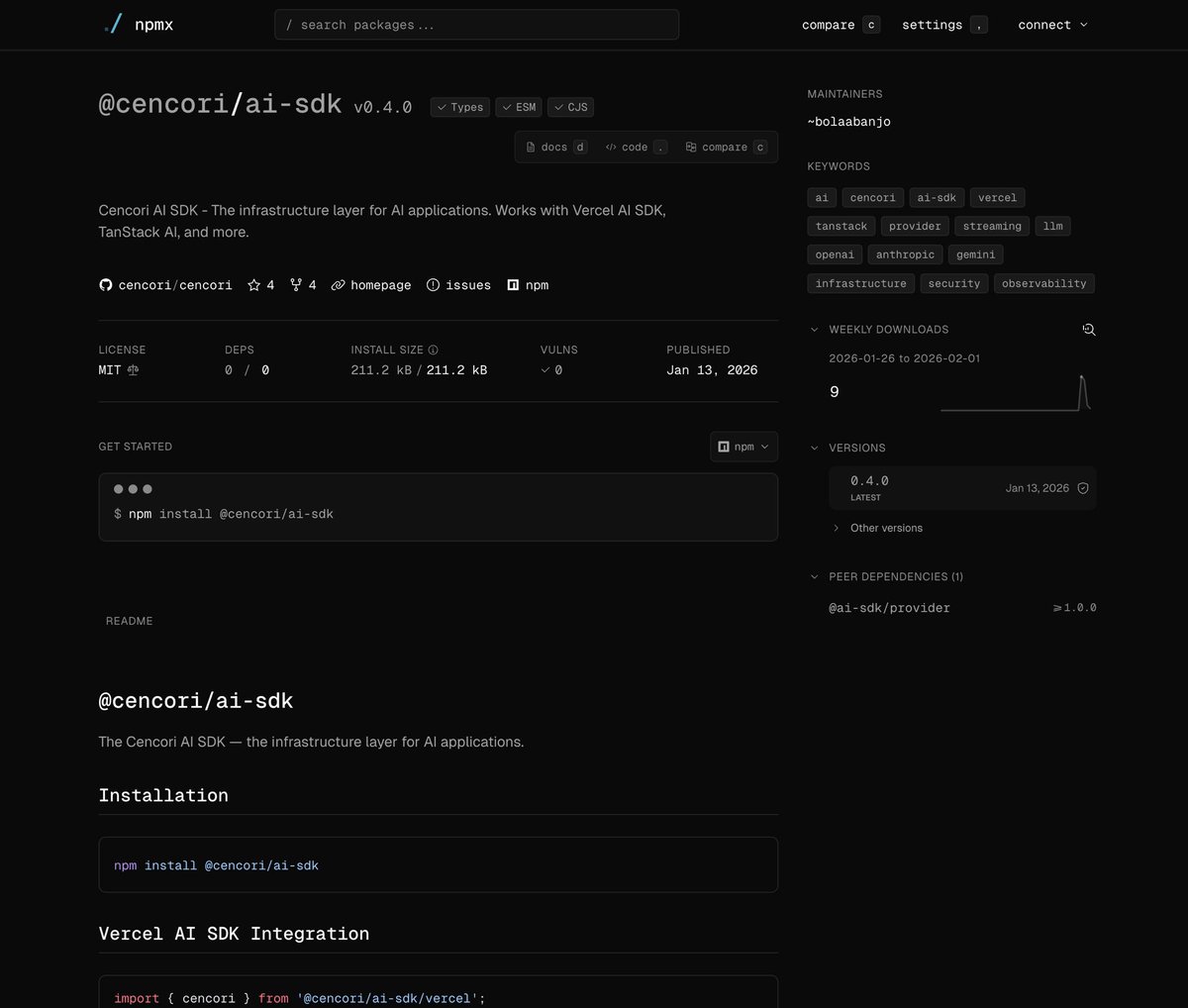The image size is (1188, 1008).
Task: Expand Other versions
Action: coord(878,528)
